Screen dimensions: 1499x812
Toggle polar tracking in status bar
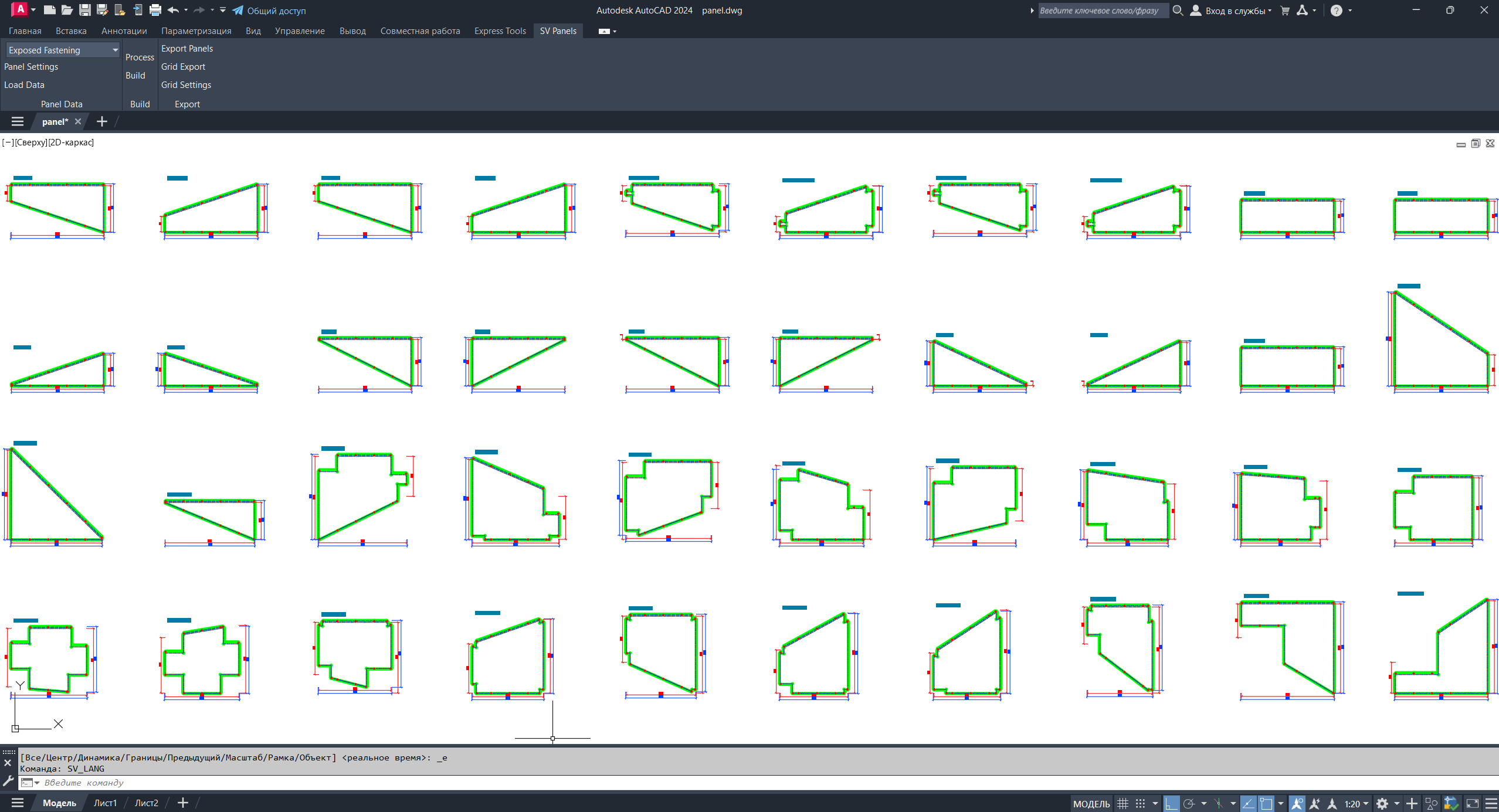tap(1189, 803)
